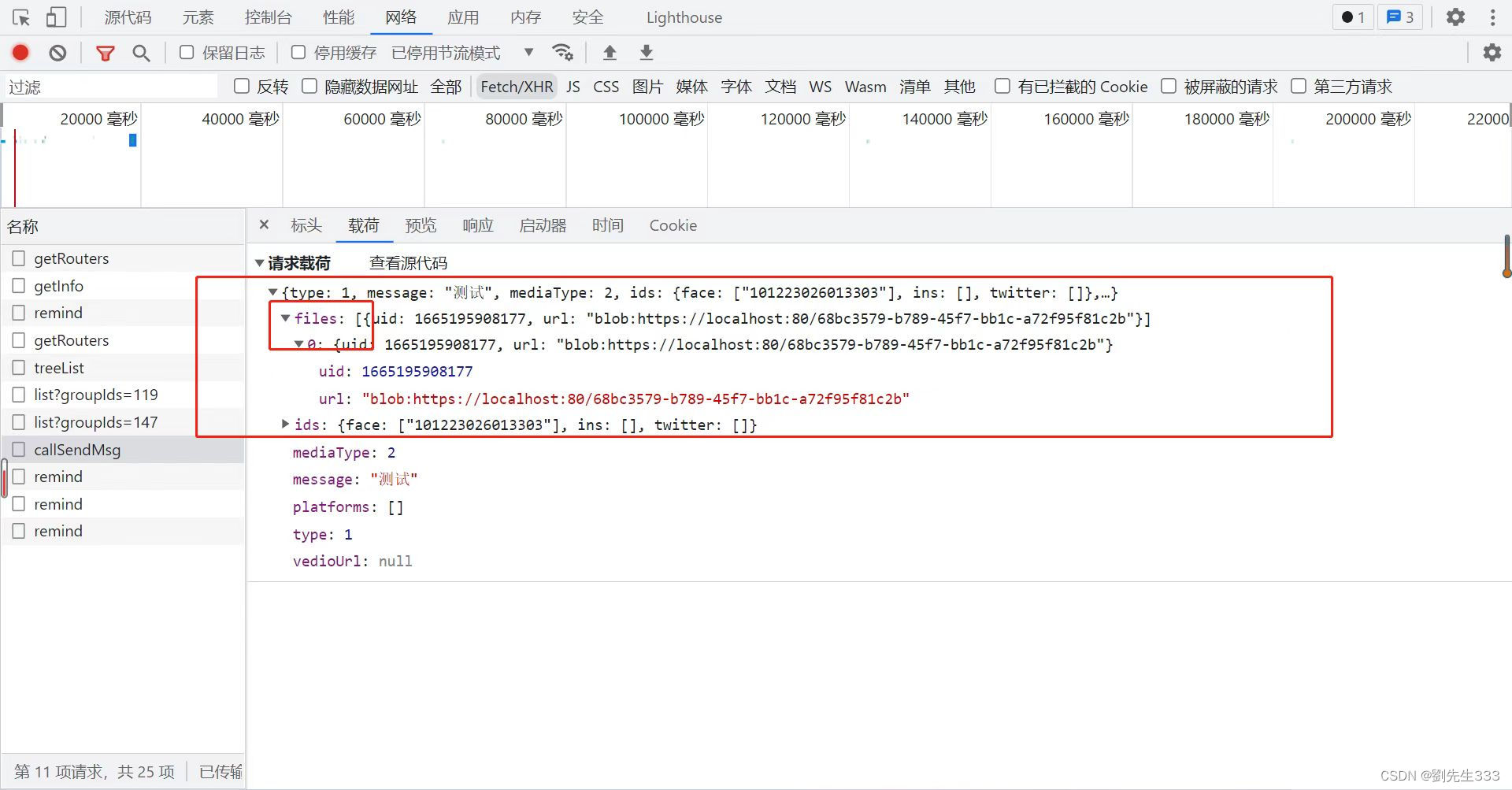Tick the checkbox beside getInfo request
The width and height of the screenshot is (1512, 790).
(x=19, y=286)
